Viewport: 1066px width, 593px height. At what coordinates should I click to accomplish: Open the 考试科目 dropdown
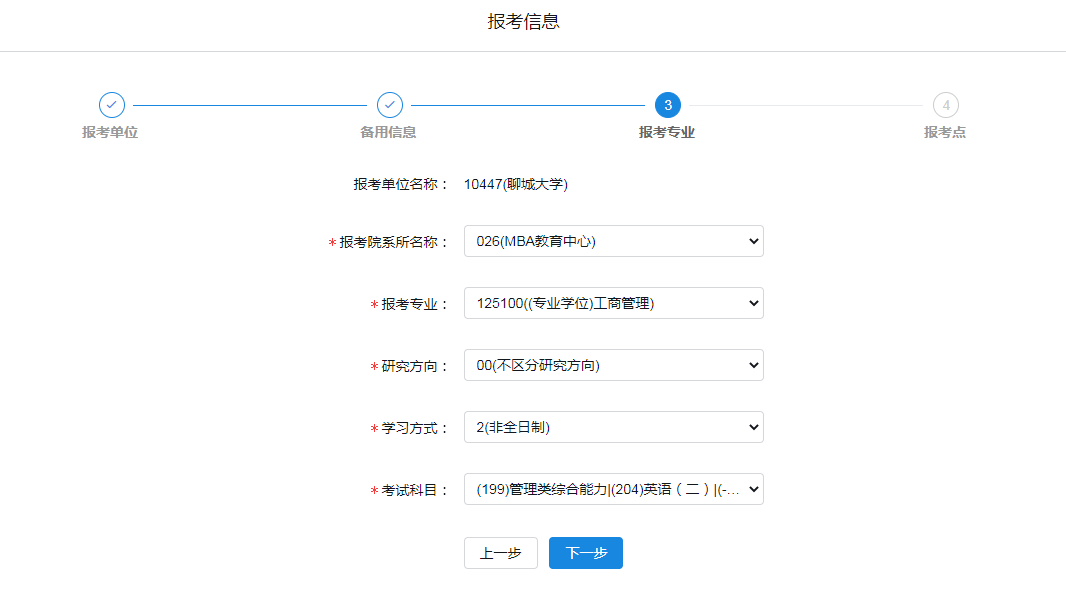(614, 489)
